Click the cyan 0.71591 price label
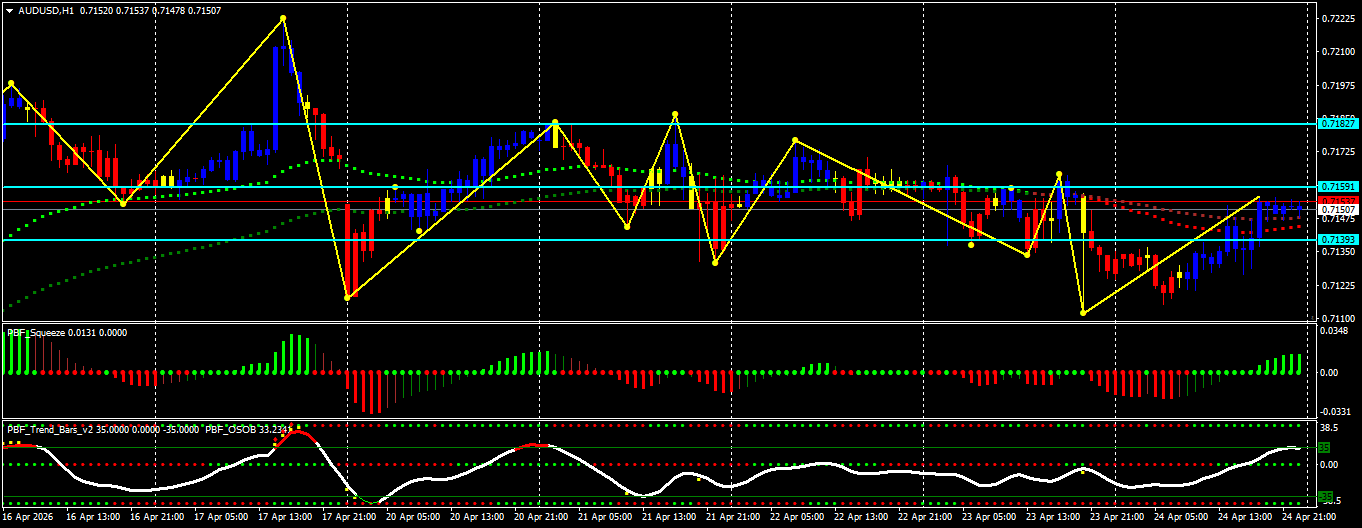Image resolution: width=1362 pixels, height=528 pixels. 1338,187
